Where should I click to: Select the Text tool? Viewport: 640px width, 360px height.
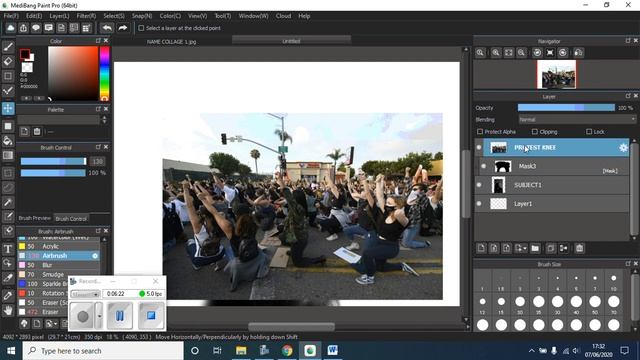coord(8,249)
